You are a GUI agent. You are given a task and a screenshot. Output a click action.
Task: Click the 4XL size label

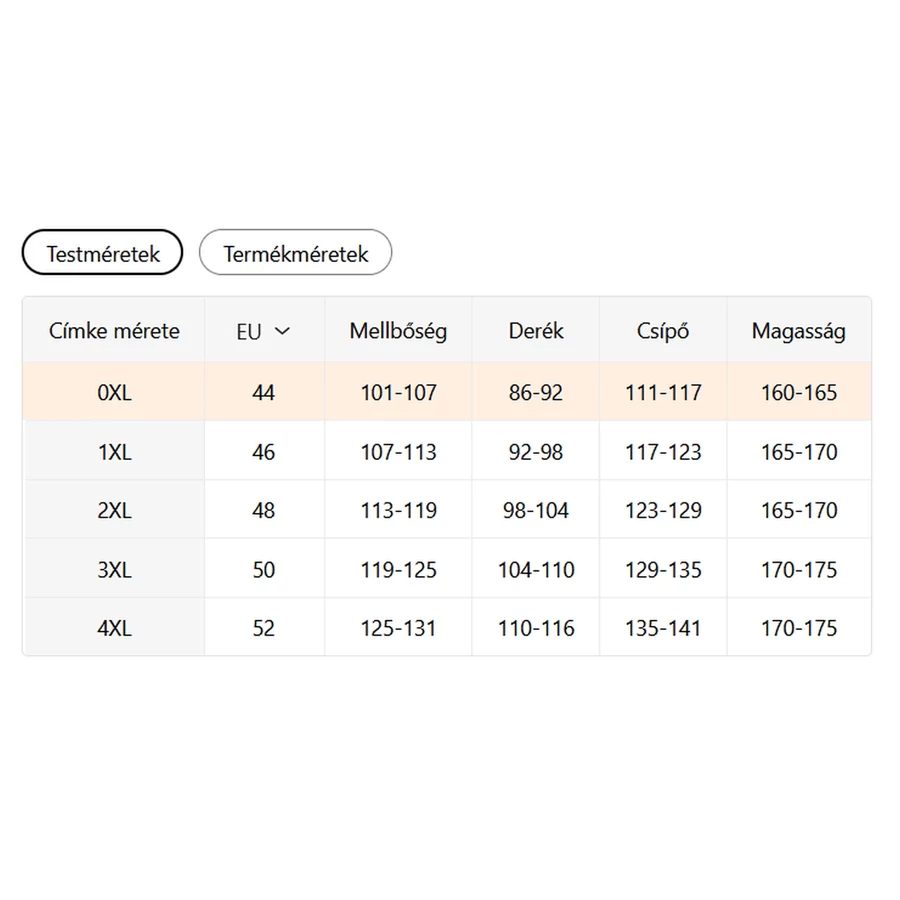[x=114, y=629]
